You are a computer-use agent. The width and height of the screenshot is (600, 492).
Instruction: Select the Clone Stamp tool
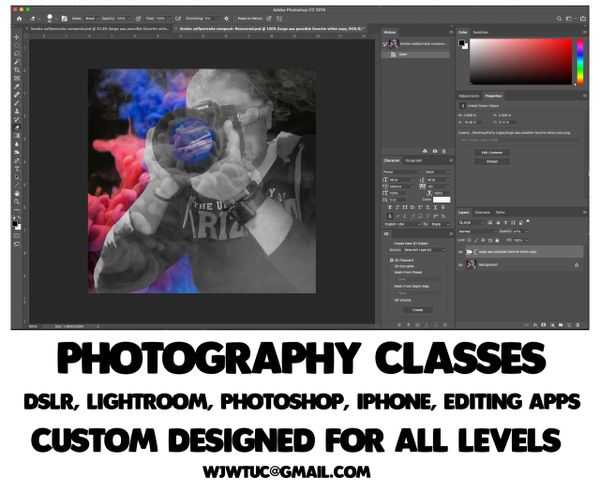[x=17, y=111]
